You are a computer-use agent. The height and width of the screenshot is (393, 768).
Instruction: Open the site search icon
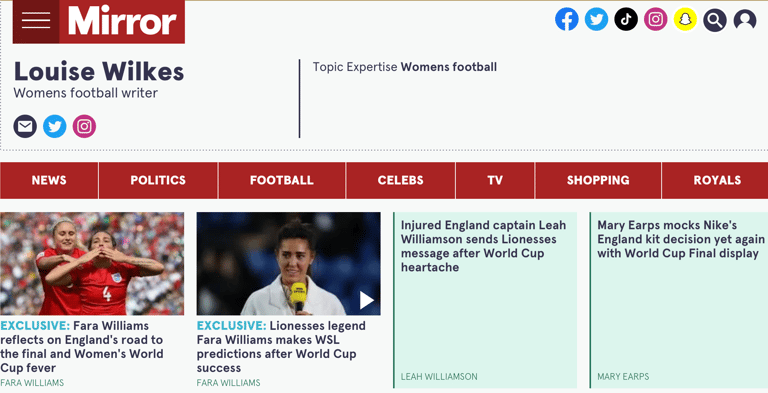click(x=715, y=20)
